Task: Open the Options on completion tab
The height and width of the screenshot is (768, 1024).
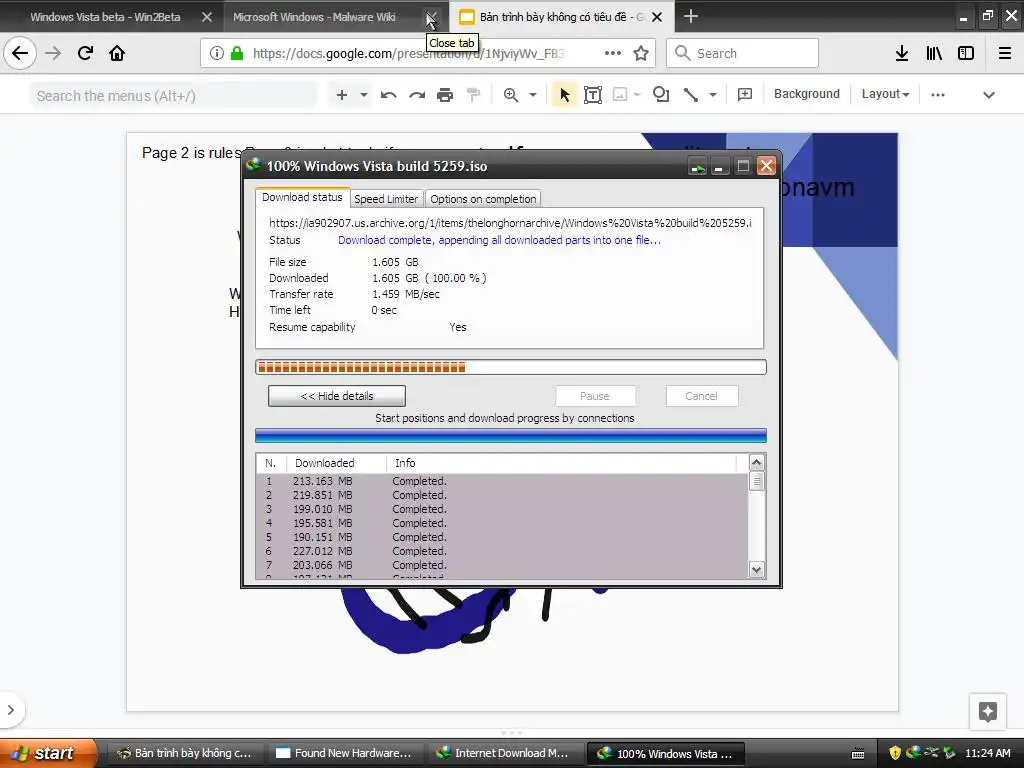Action: pos(483,199)
